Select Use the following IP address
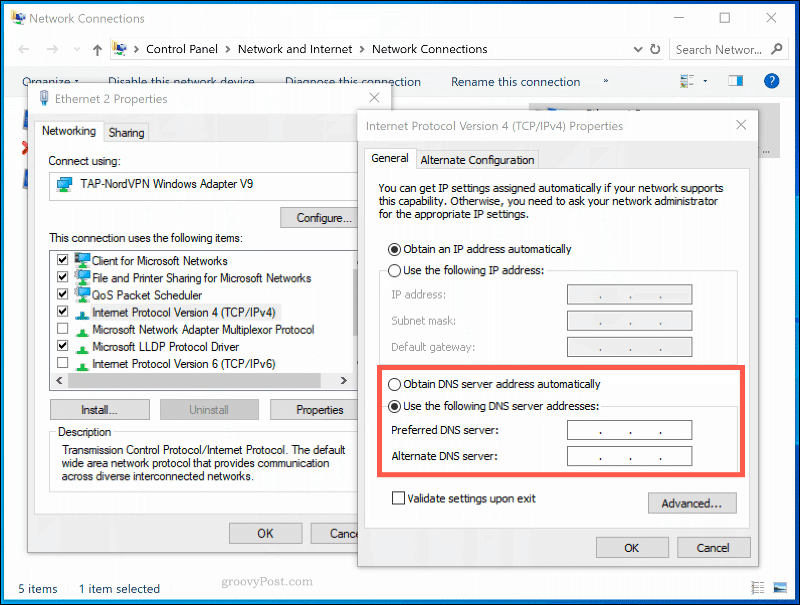The width and height of the screenshot is (800, 605). (x=394, y=270)
